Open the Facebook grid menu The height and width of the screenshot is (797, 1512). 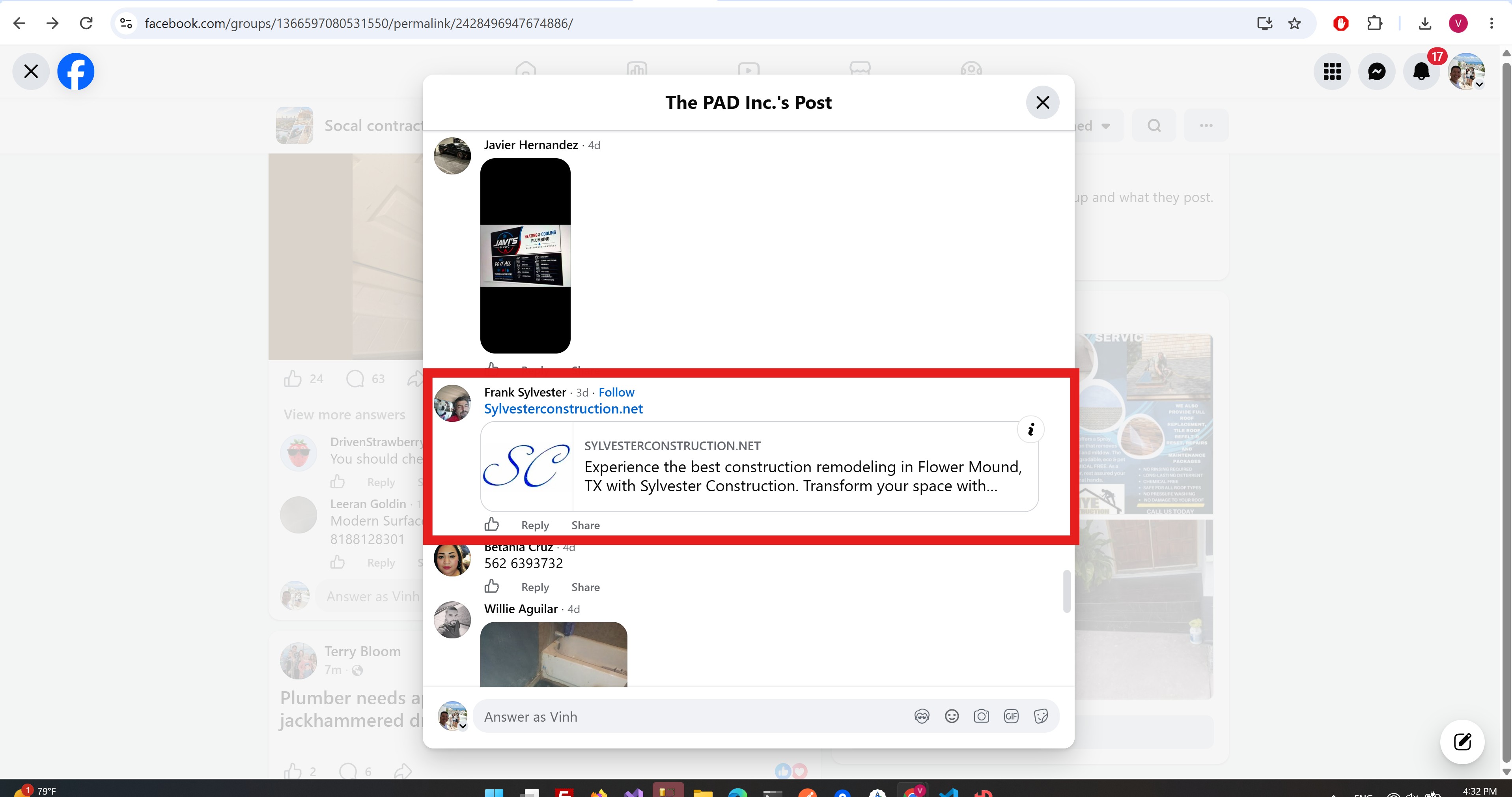[x=1332, y=71]
